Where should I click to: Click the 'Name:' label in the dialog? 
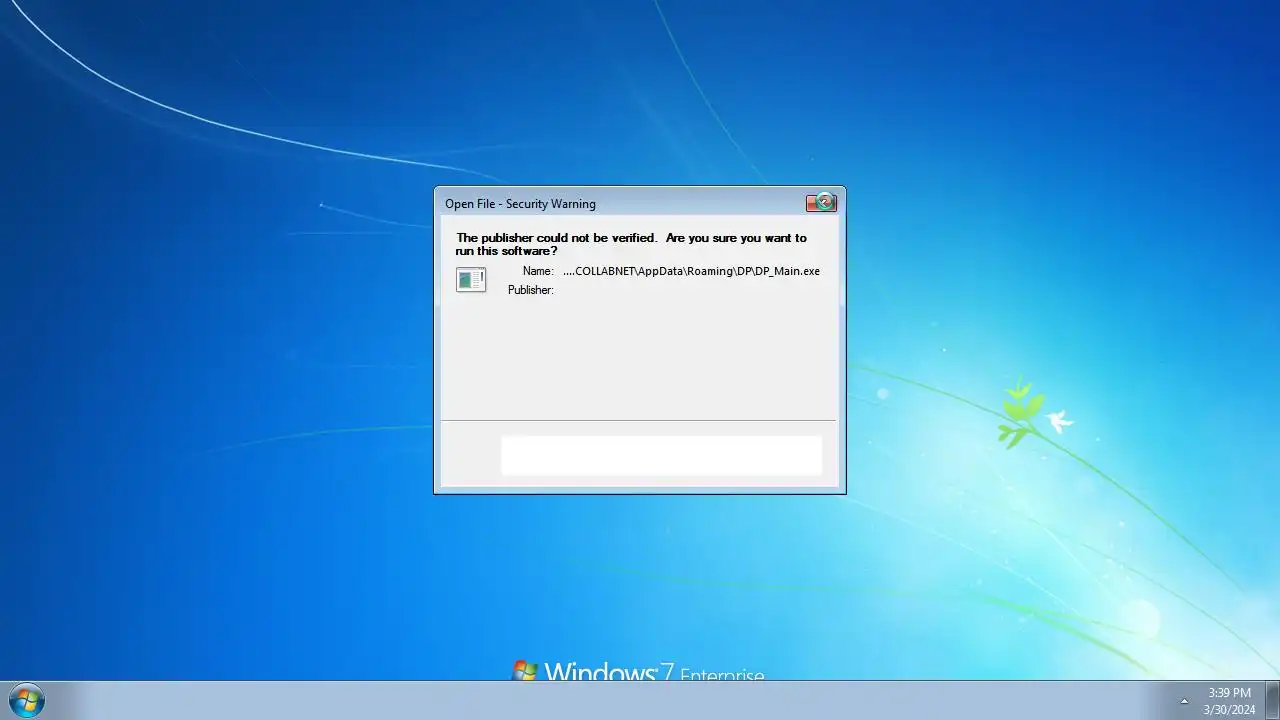click(538, 271)
